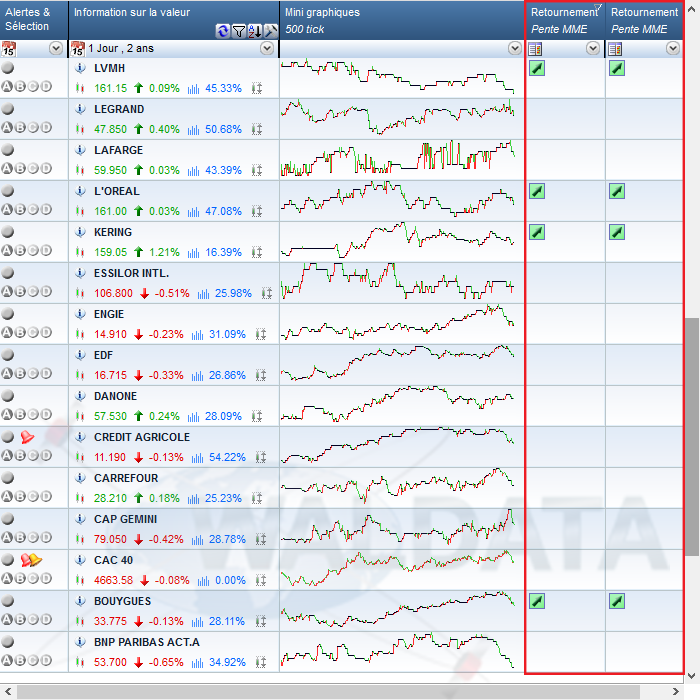Click the green trend arrow in LVMH first Retournement column

(537, 68)
